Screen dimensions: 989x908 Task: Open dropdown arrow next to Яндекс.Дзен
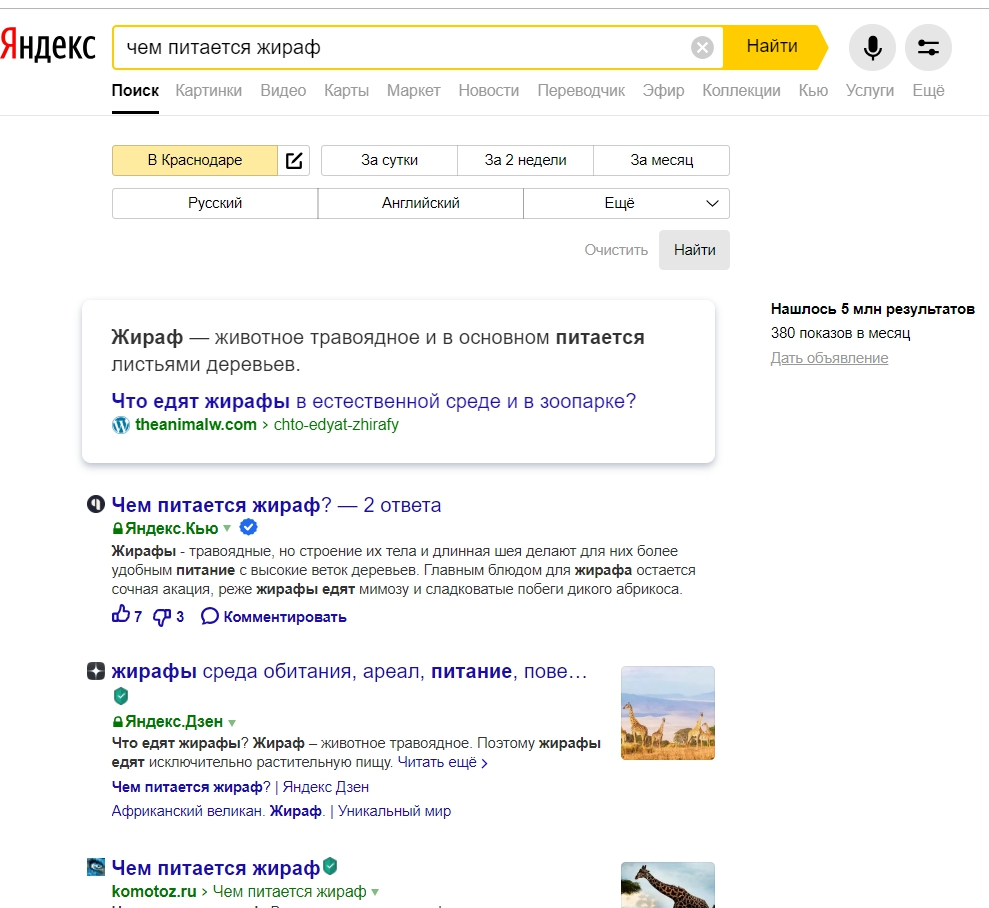point(231,722)
